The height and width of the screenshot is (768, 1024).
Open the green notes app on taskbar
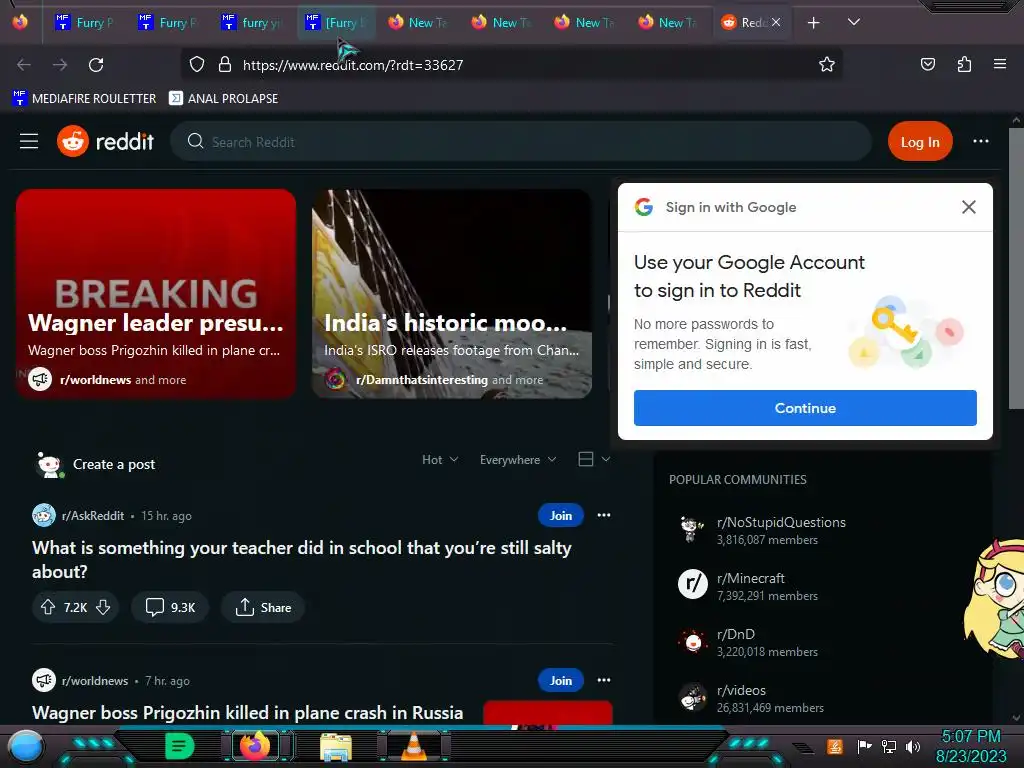pyautogui.click(x=179, y=746)
